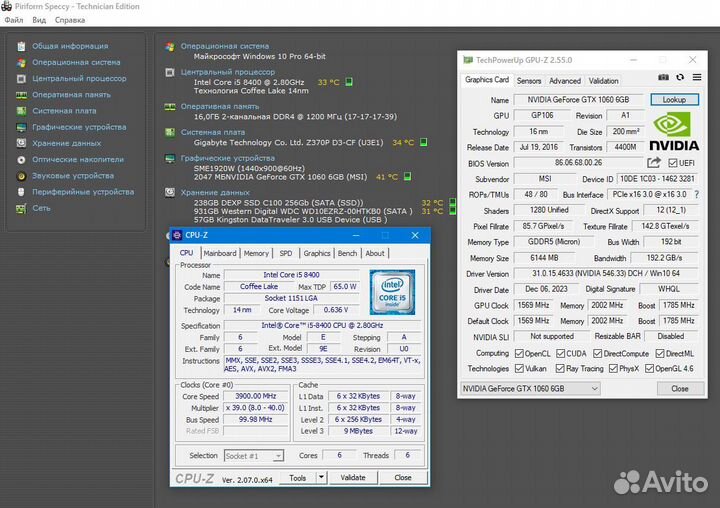The height and width of the screenshot is (508, 720).
Task: Open Оперативная память summary heading link
Action: click(220, 106)
